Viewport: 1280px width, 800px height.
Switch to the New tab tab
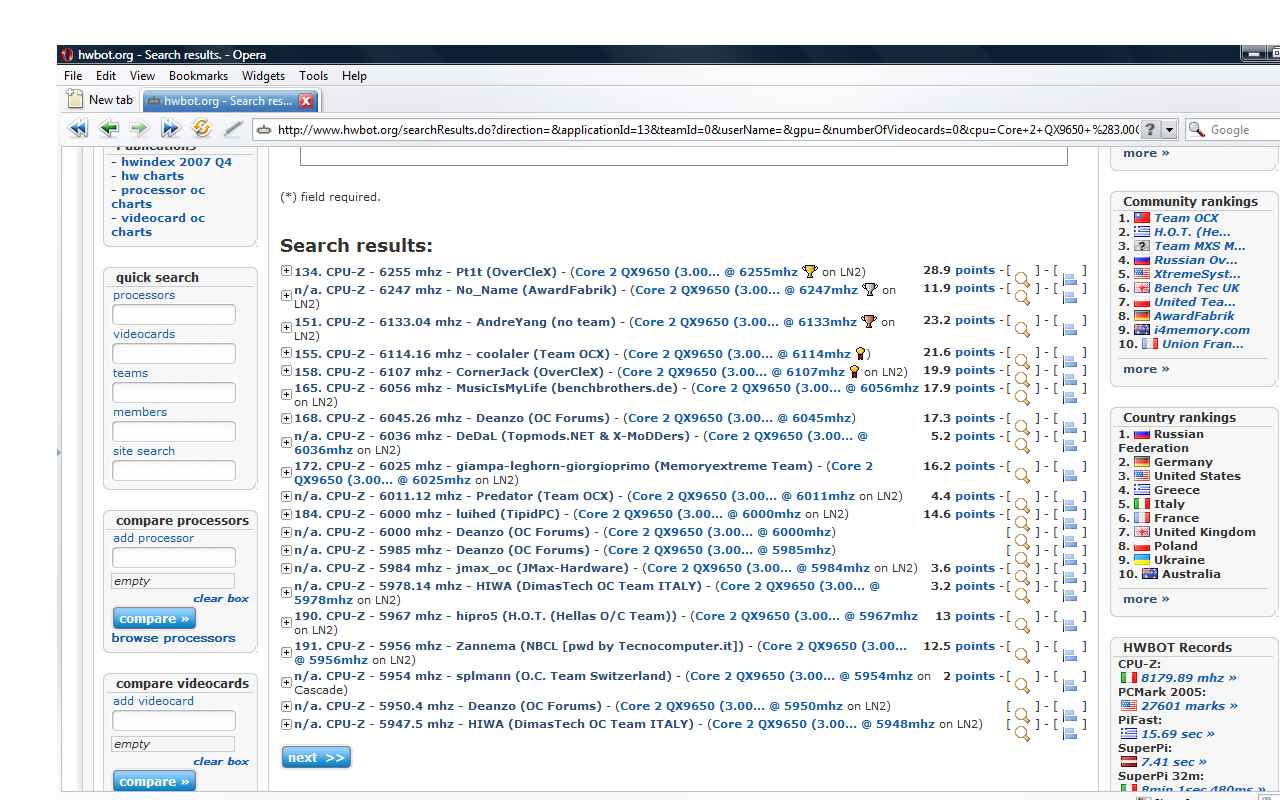click(x=100, y=100)
